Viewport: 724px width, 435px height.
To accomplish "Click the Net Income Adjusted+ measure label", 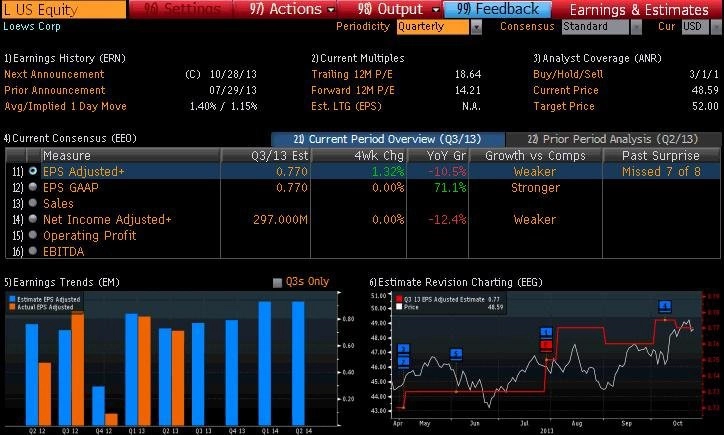I will pyautogui.click(x=107, y=219).
